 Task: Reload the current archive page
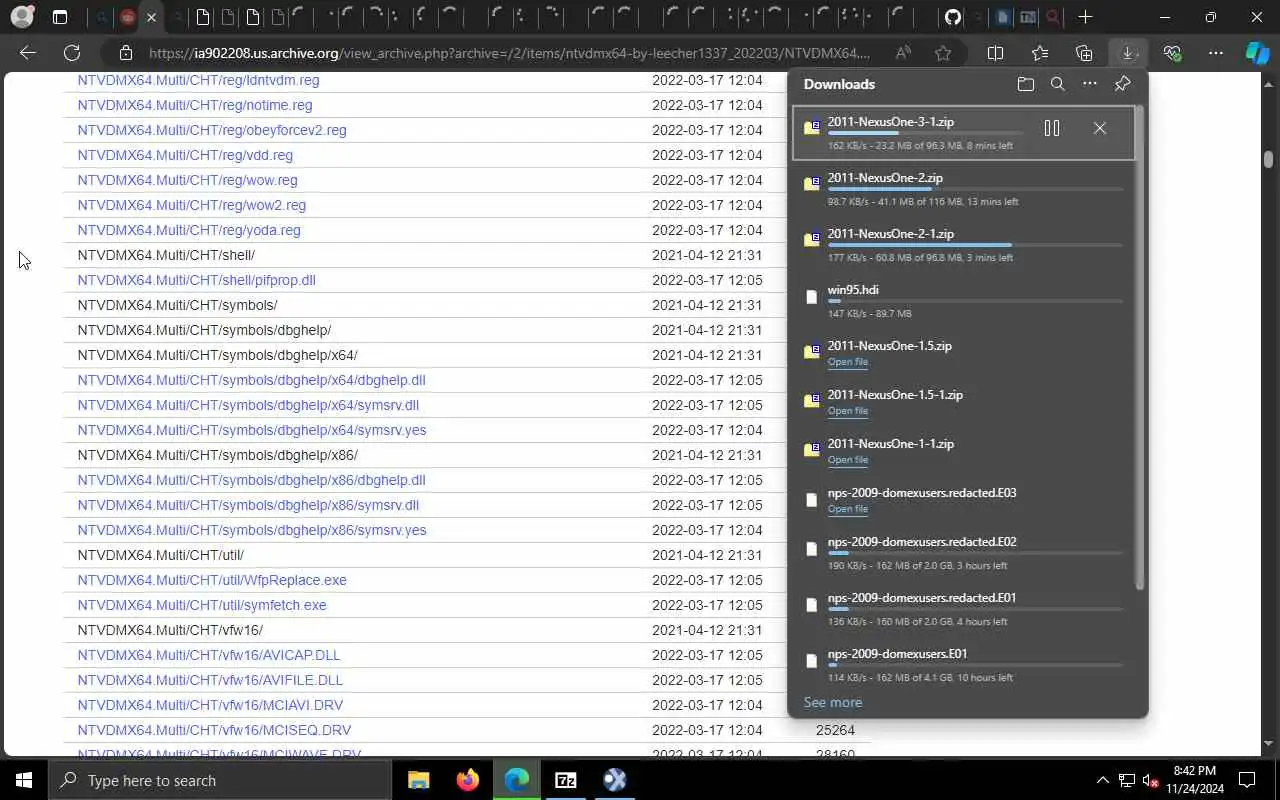(x=72, y=53)
